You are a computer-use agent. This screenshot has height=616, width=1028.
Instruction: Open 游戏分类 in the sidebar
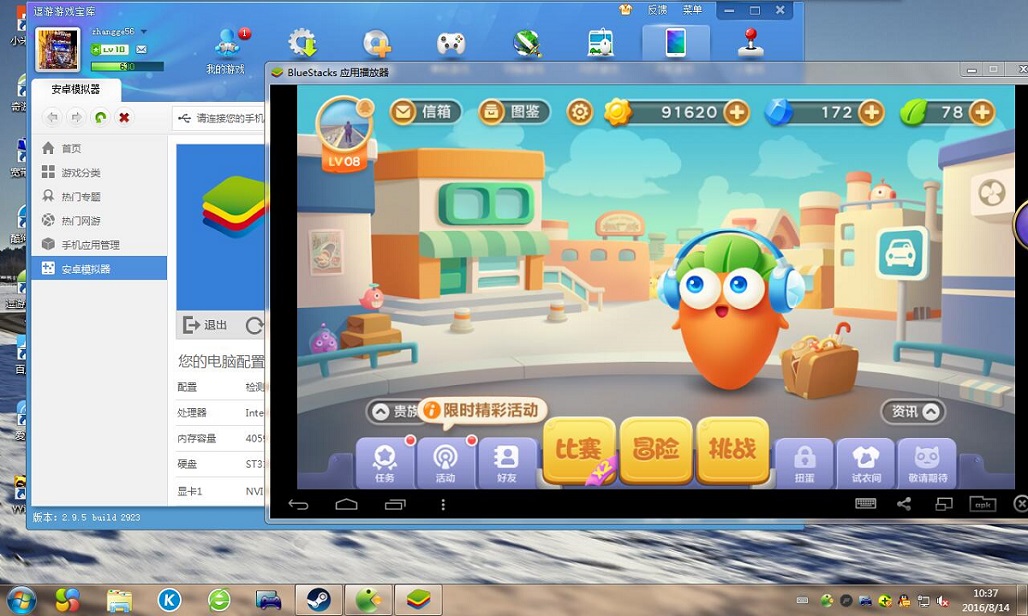(x=99, y=172)
